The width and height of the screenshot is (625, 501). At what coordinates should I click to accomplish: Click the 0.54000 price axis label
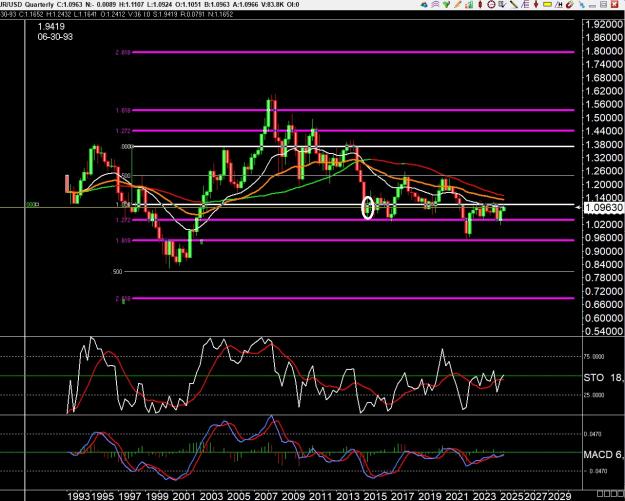603,332
